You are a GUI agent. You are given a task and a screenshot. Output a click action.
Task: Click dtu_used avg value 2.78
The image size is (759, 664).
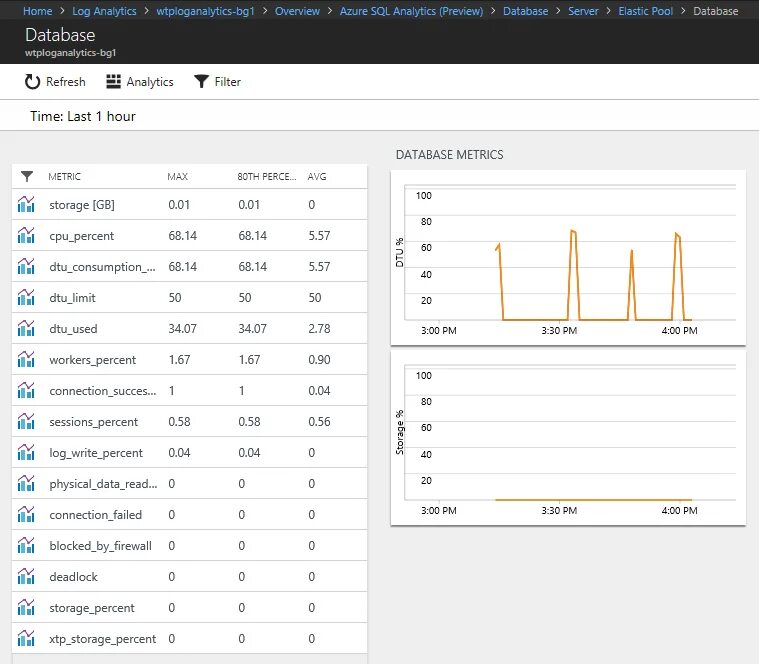319,329
